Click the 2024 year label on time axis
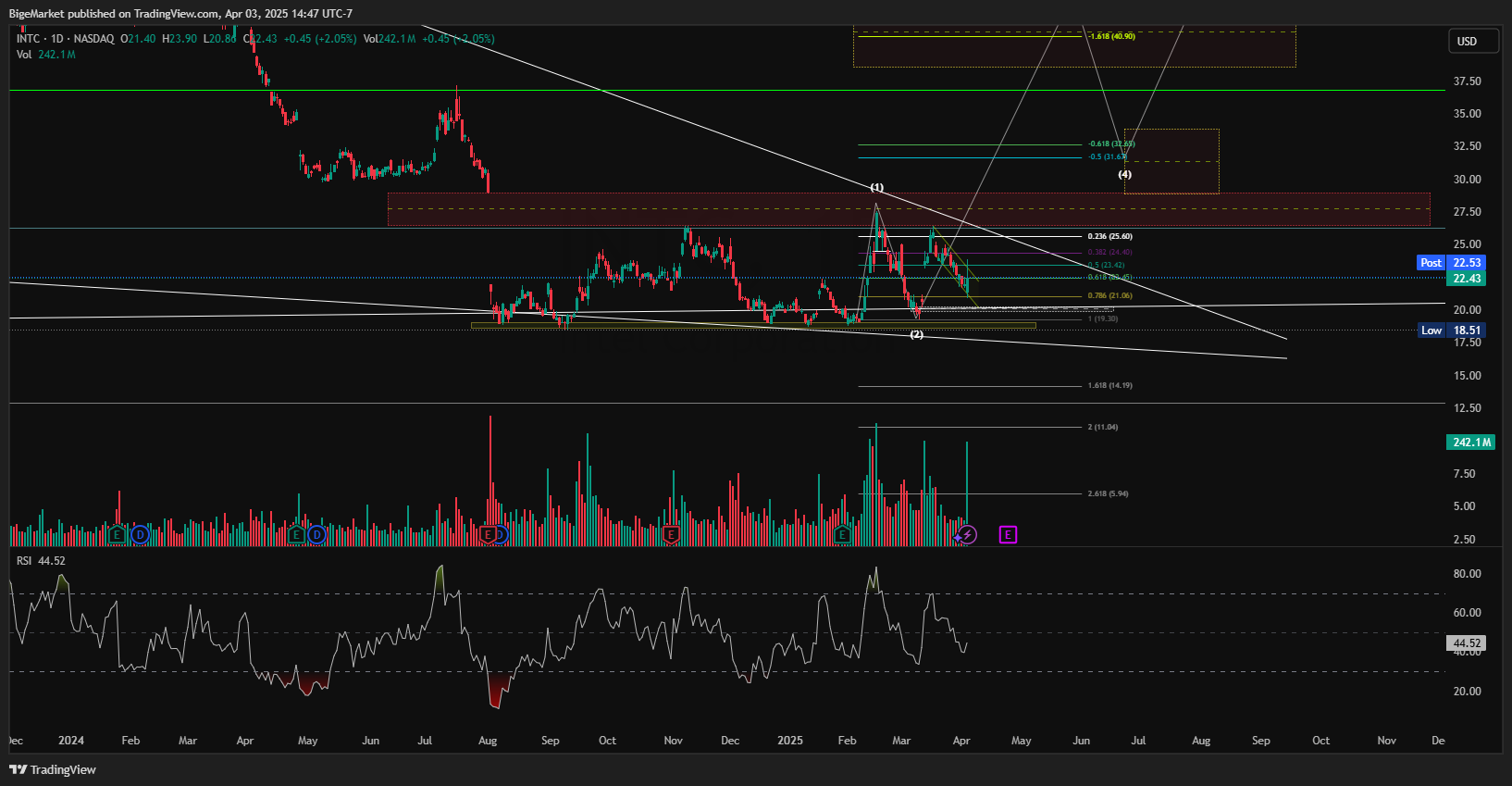 click(70, 741)
